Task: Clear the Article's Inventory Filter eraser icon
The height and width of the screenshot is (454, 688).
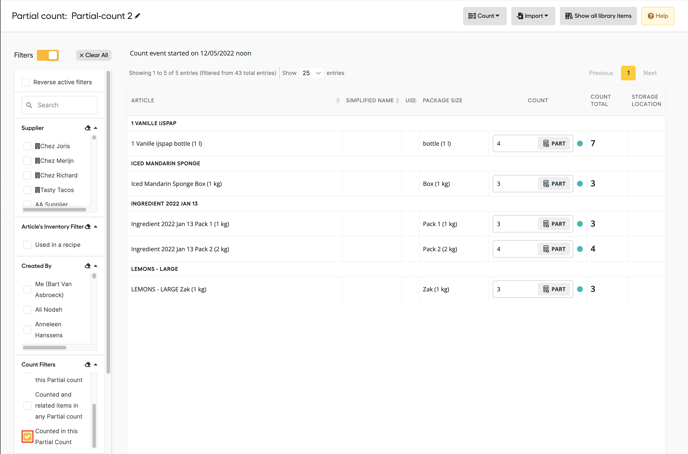Action: click(x=88, y=227)
